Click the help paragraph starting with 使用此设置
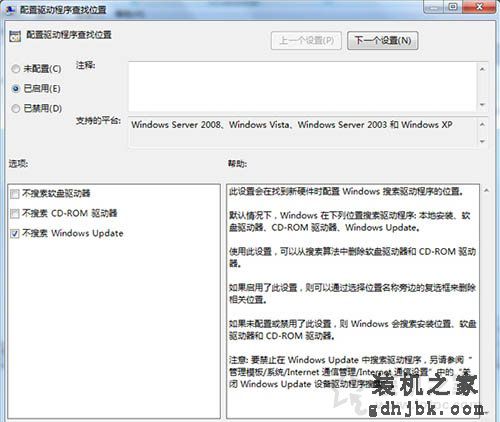 pos(352,257)
